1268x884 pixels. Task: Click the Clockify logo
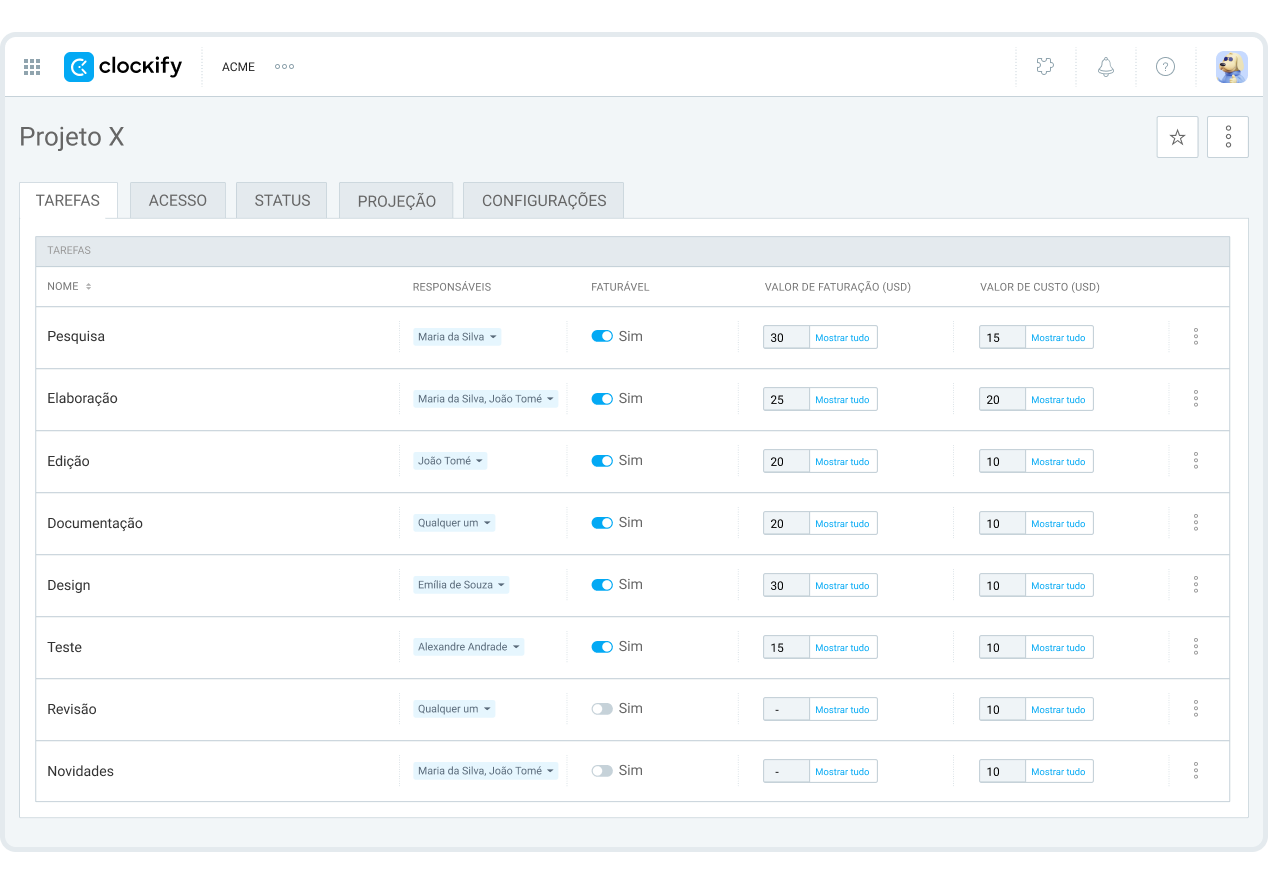123,67
